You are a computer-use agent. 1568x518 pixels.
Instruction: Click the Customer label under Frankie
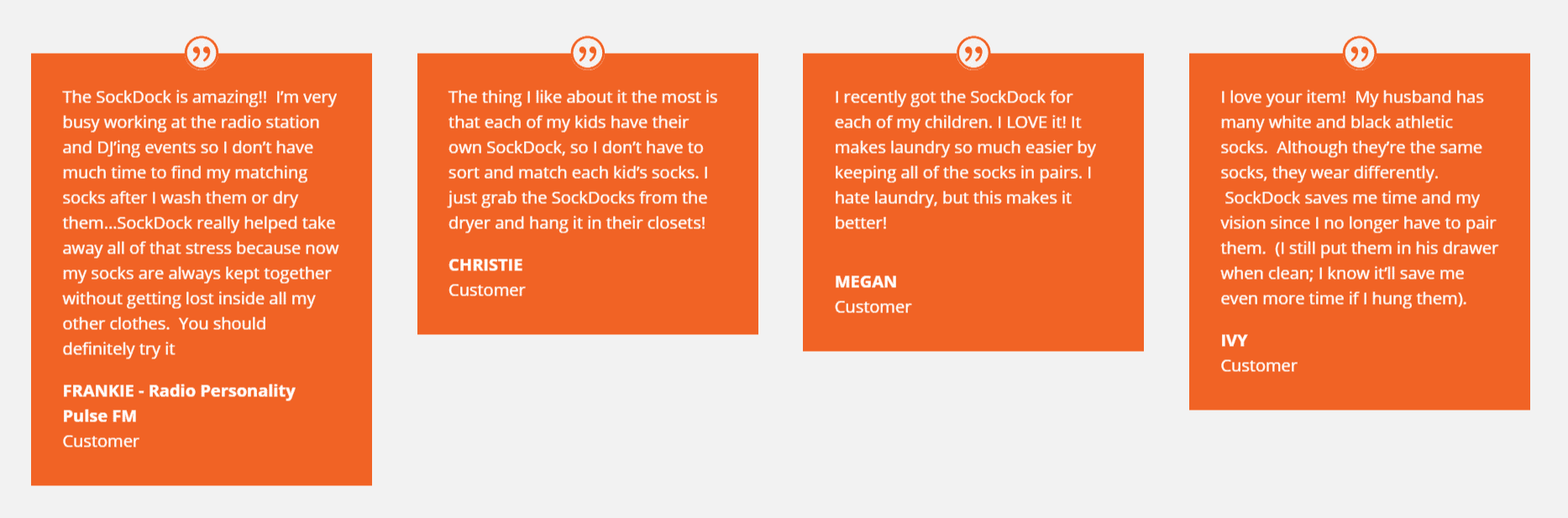tap(101, 442)
